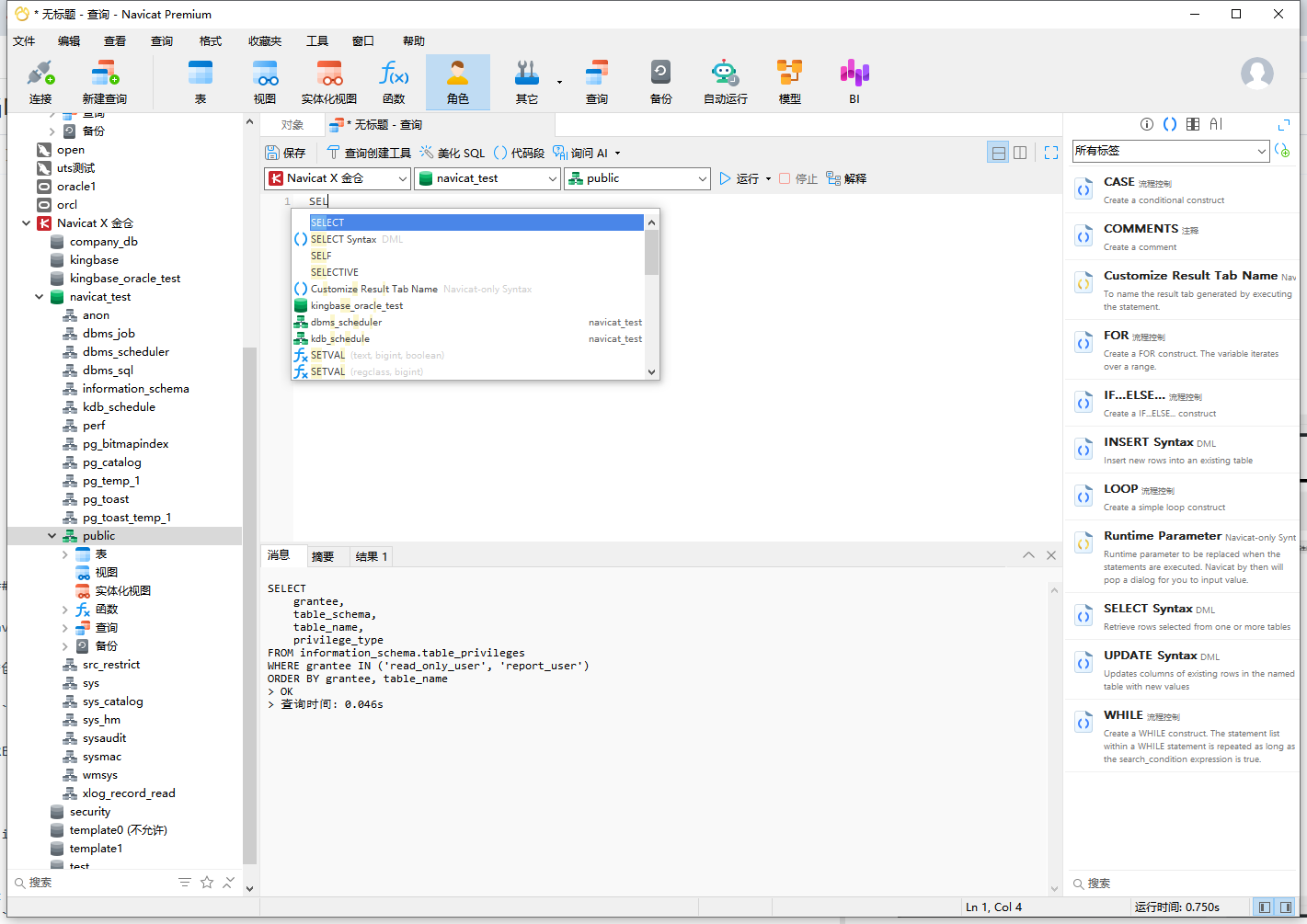Close the message panel with X

click(x=1051, y=555)
